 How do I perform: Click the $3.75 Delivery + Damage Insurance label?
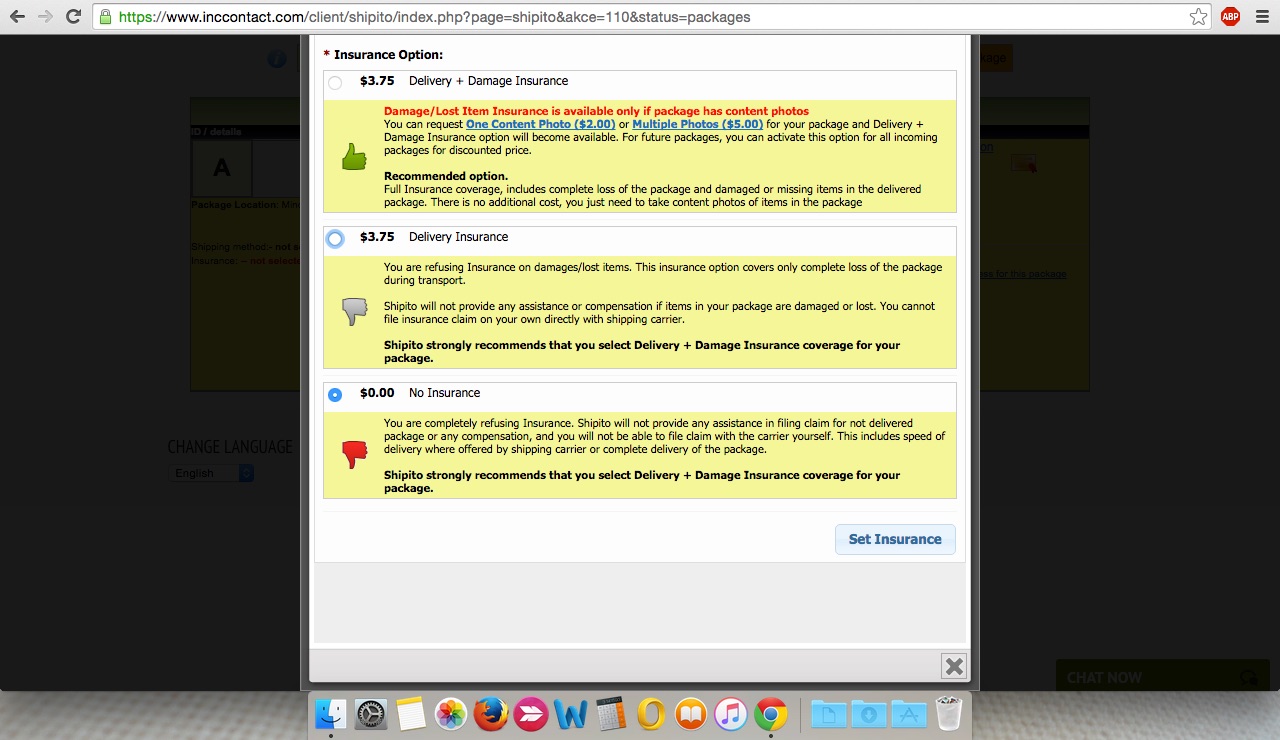tap(464, 81)
